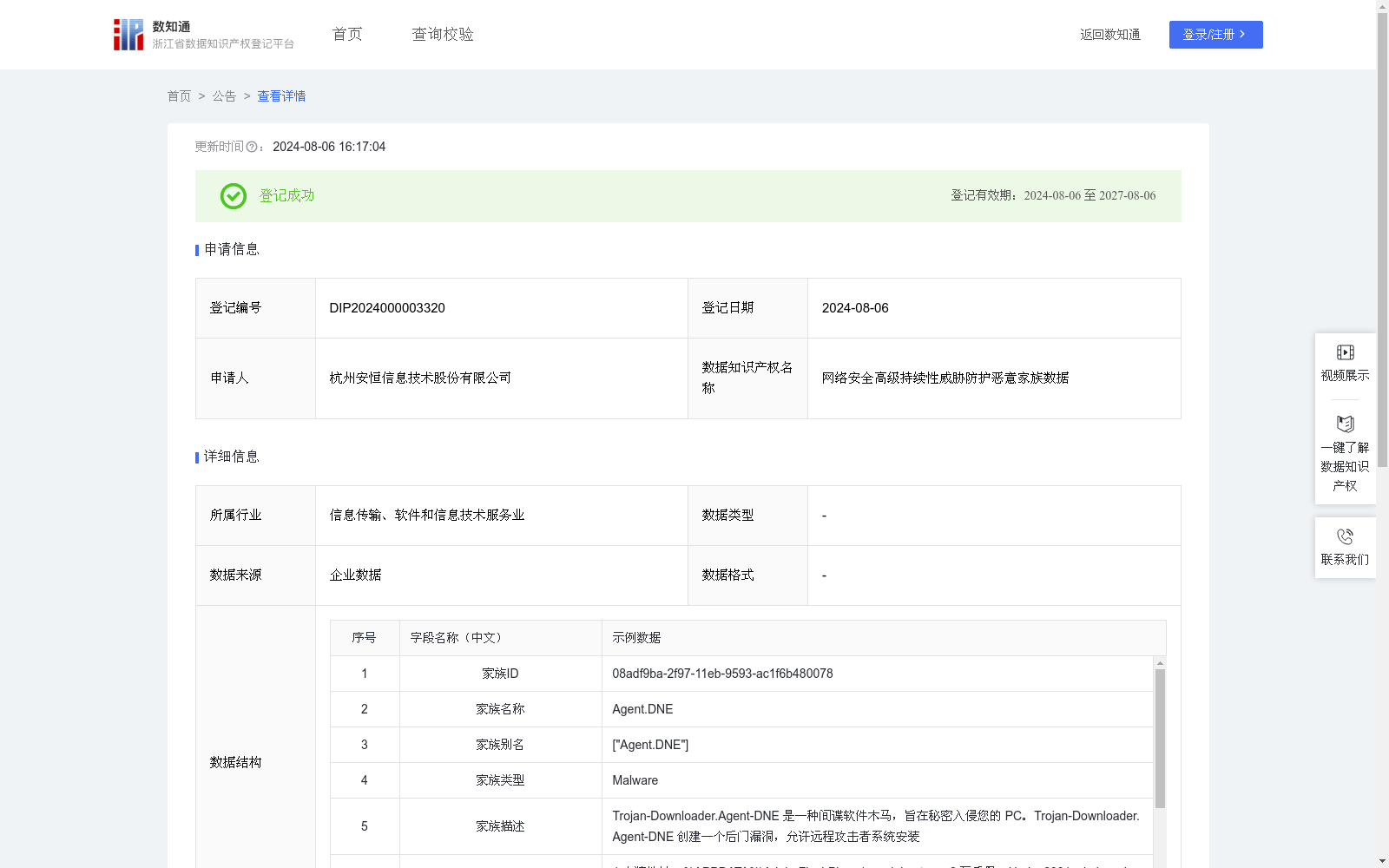This screenshot has width=1389, height=868.
Task: Click applicant 杭州安恒信息技术股份有限公司
Action: click(420, 378)
